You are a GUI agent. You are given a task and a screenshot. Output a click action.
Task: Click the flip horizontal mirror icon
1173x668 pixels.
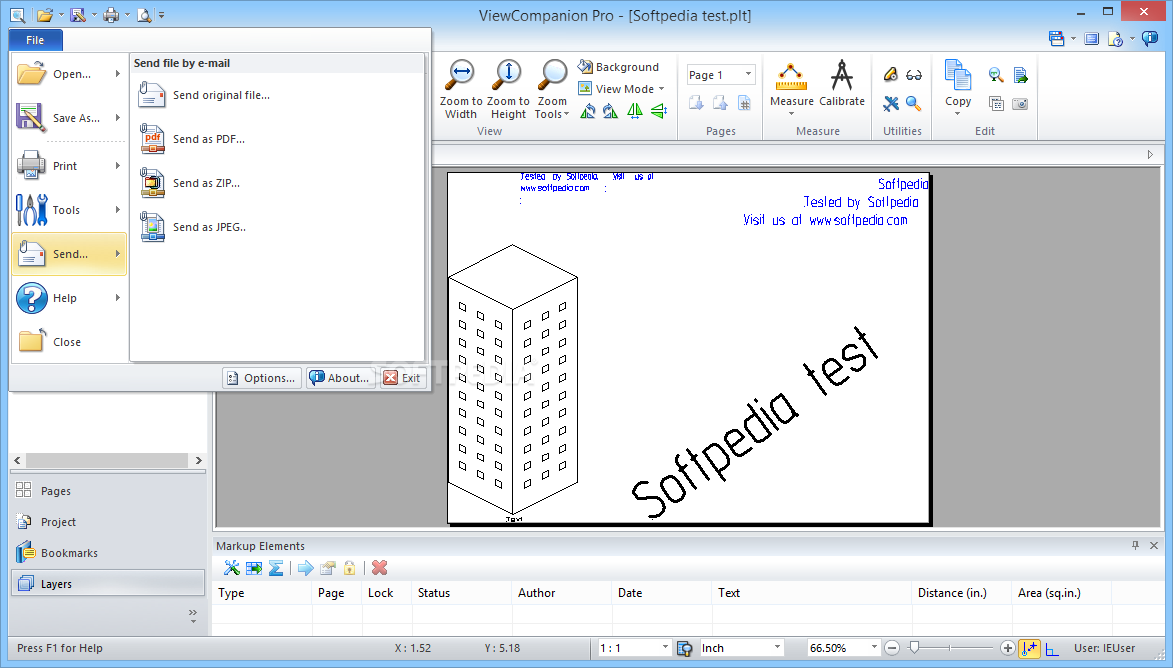[634, 111]
